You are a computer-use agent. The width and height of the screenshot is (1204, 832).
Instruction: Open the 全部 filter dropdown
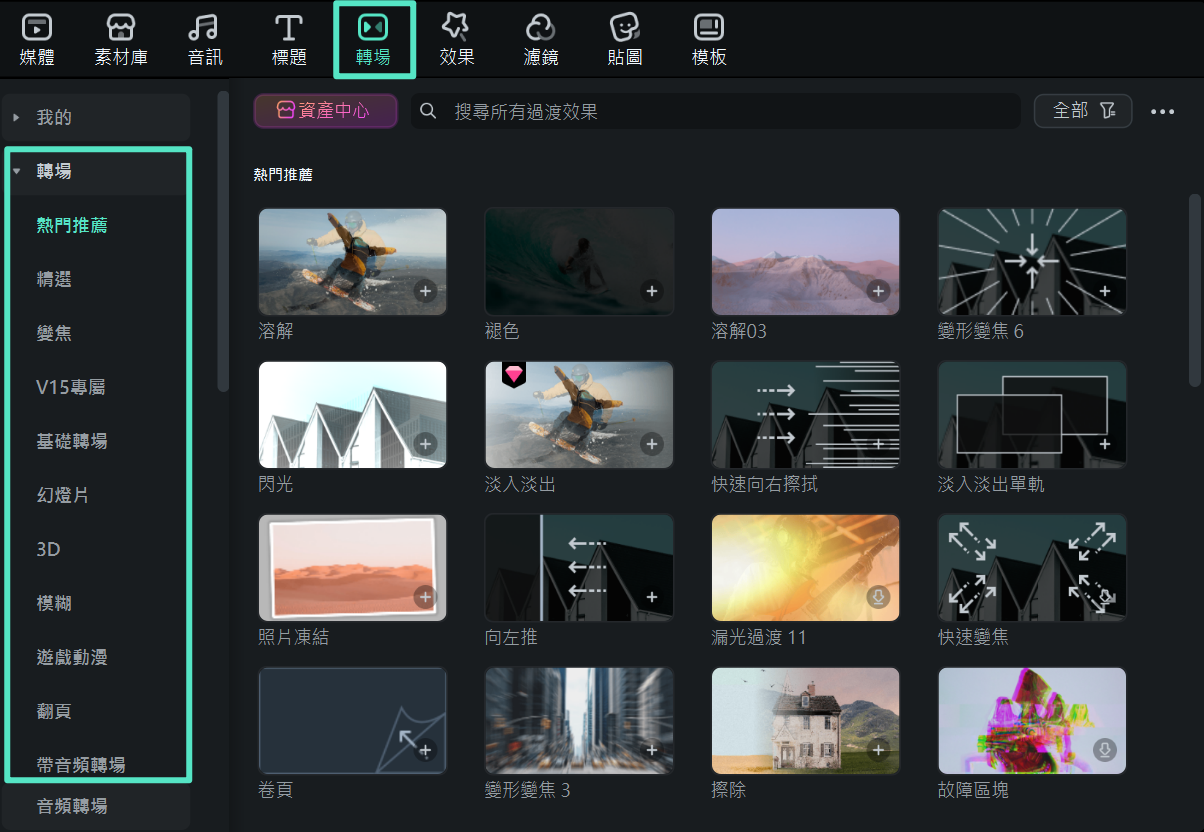(1083, 111)
